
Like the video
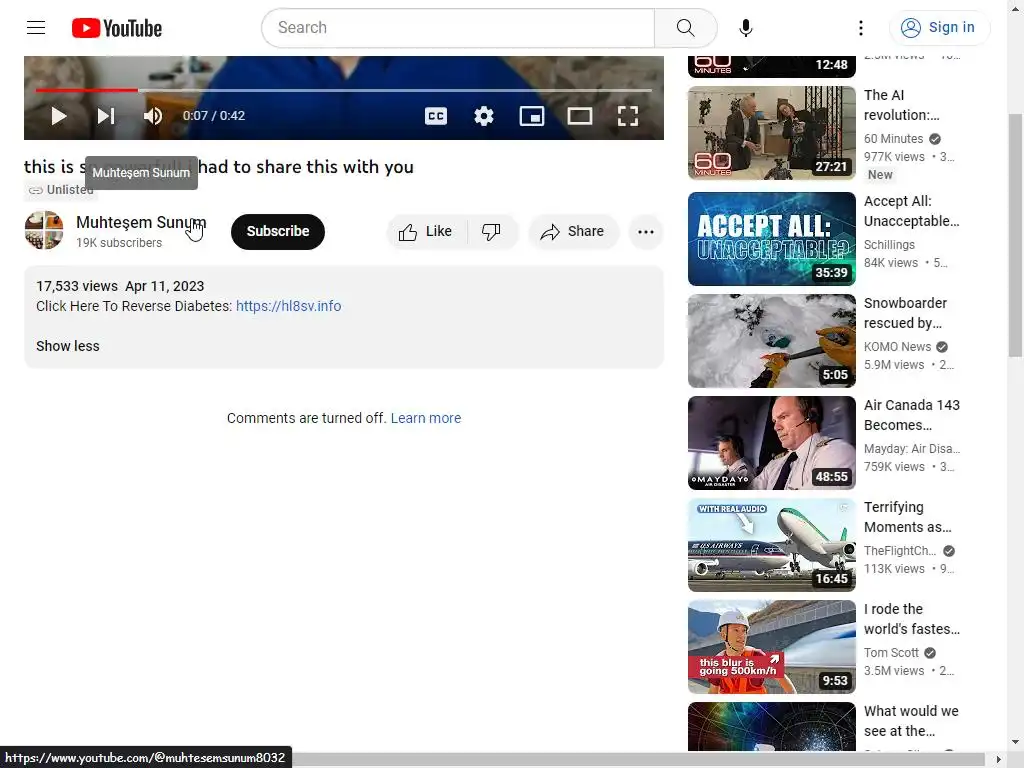pos(427,231)
